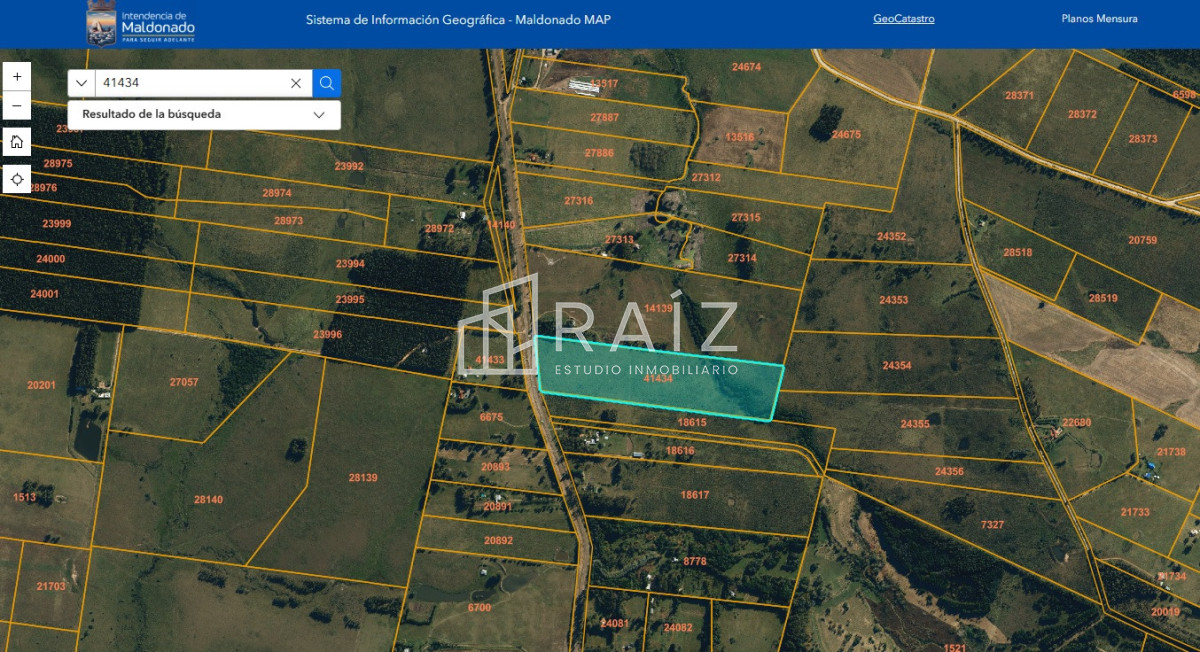Click parcel 28371 in the upper right
The width and height of the screenshot is (1200, 652).
pos(1018,97)
